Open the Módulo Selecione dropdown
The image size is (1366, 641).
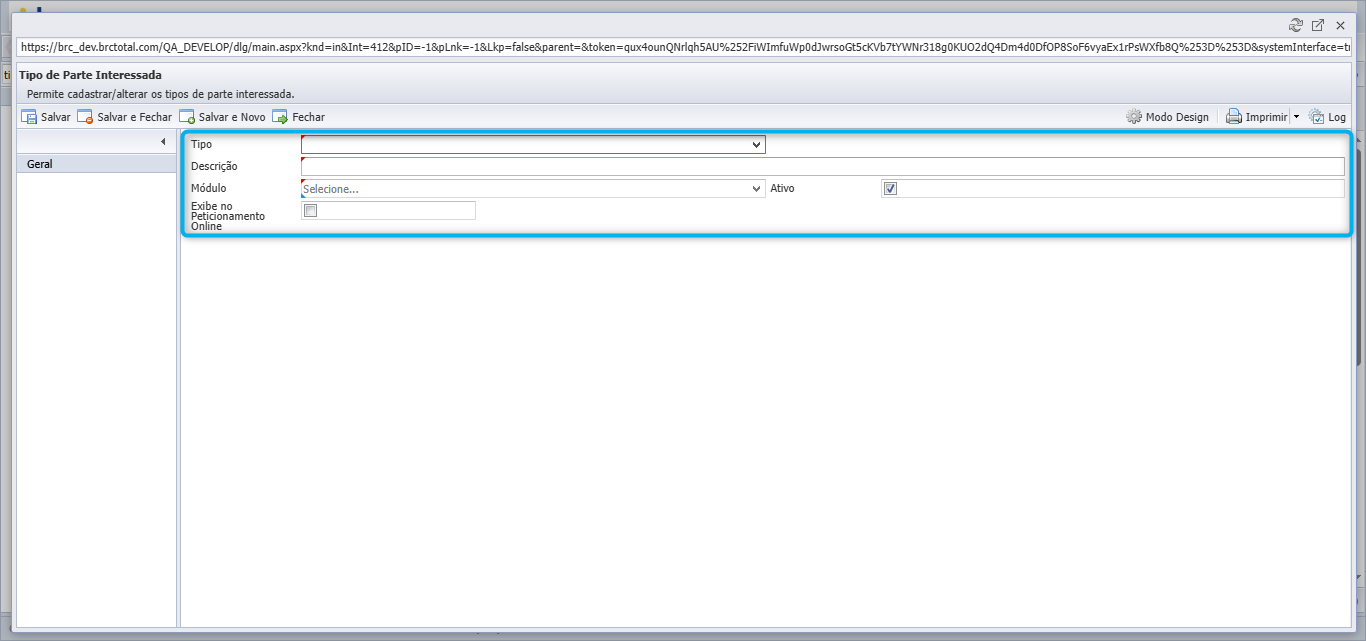click(x=533, y=188)
